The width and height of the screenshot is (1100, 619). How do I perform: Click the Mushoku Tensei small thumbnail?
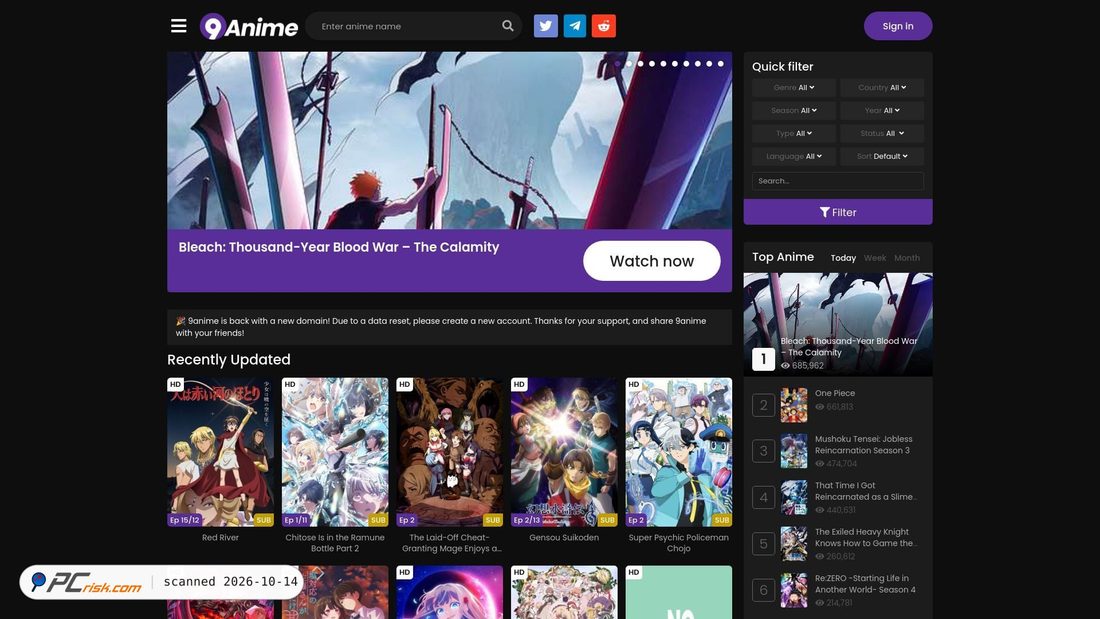794,451
